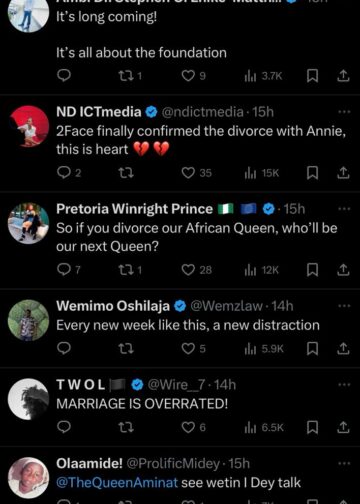Bookmark the "It's long coming!" tweet
The width and height of the screenshot is (360, 504).
click(312, 76)
